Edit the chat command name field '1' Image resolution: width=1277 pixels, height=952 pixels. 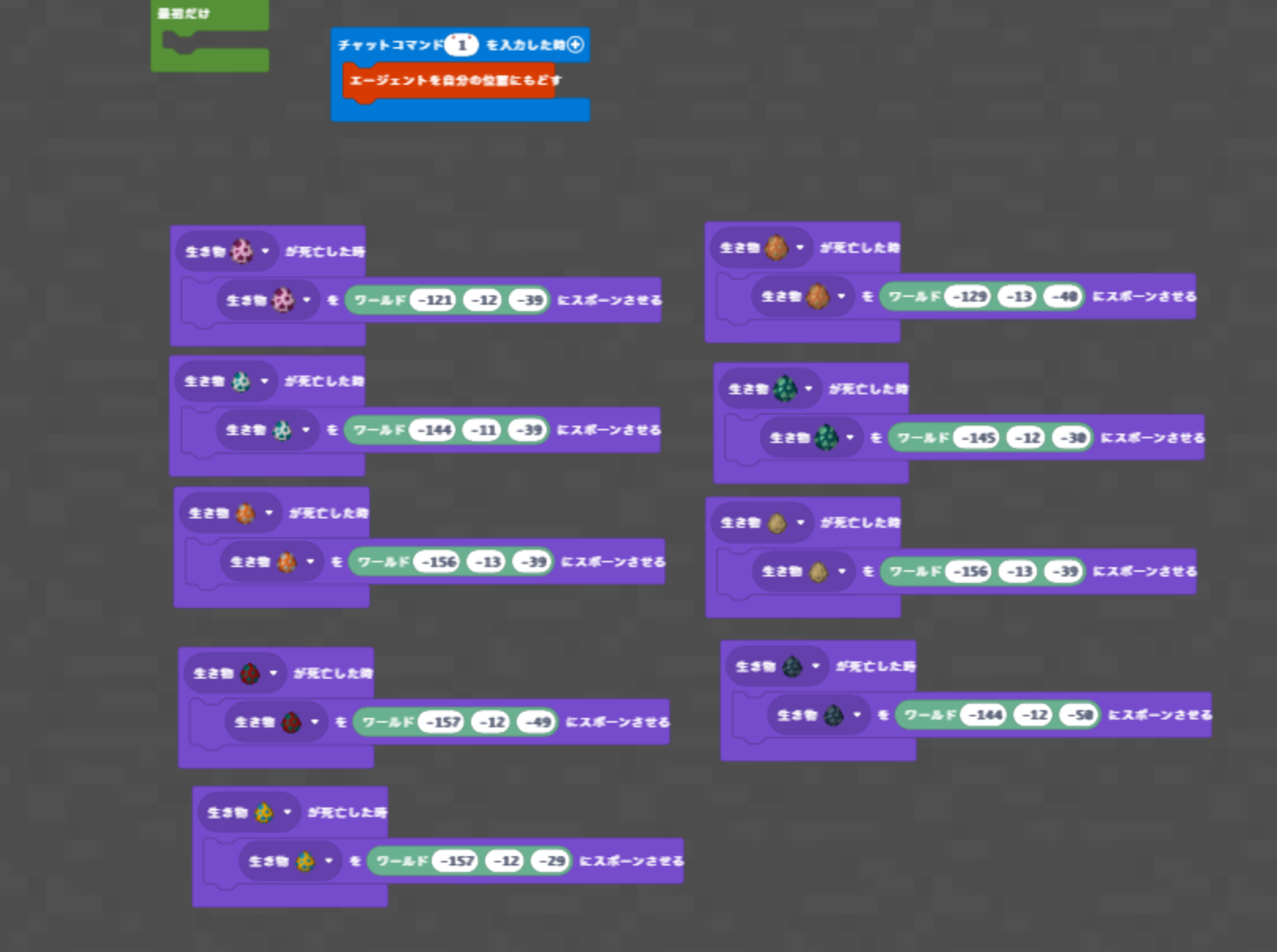[462, 45]
